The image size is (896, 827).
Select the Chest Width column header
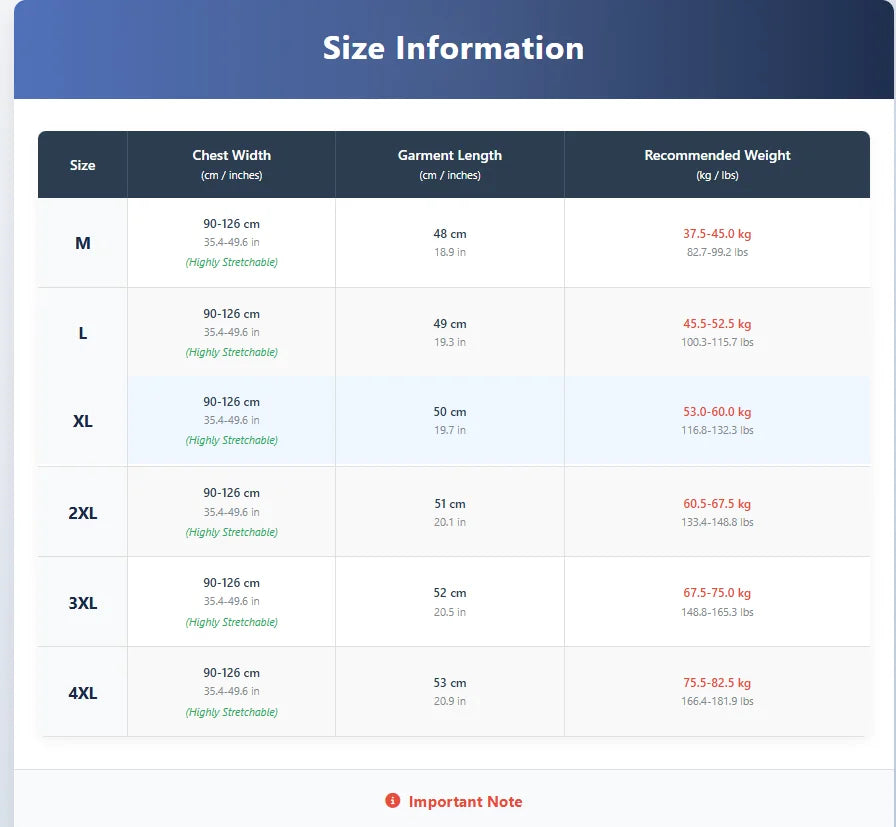[231, 156]
